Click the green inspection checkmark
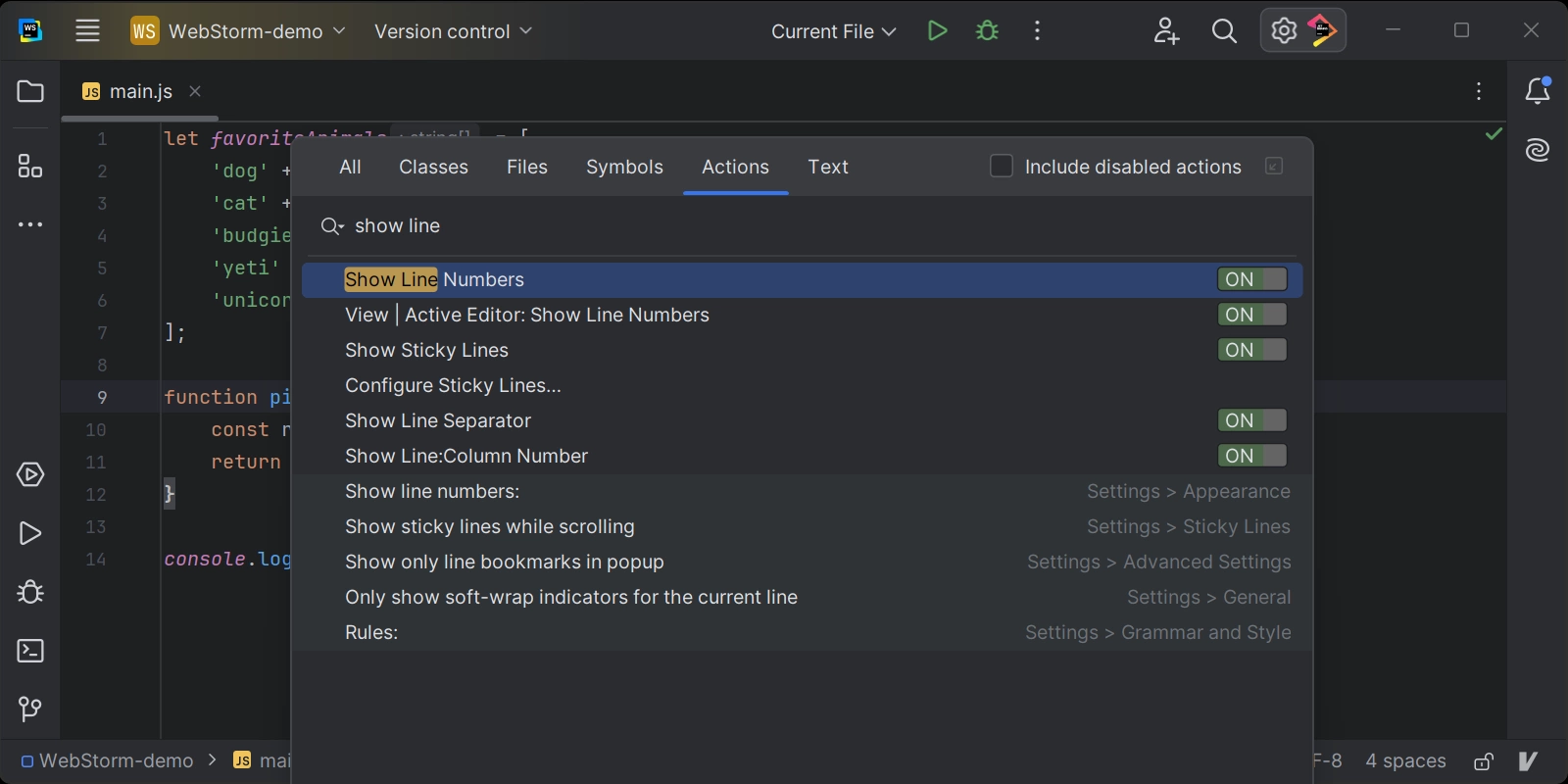Screen dimensions: 1568x784 (1494, 133)
